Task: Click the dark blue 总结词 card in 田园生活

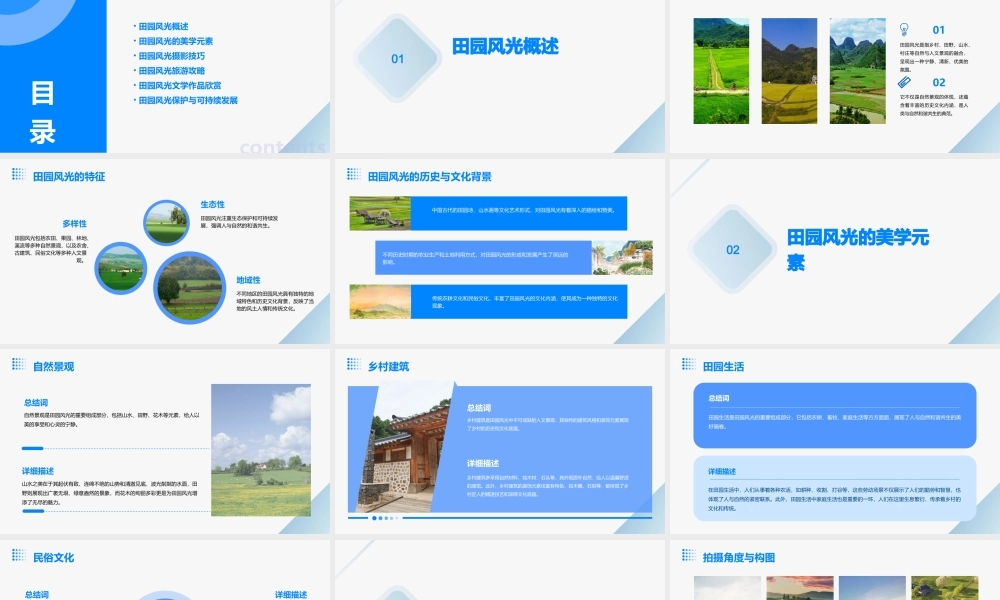Action: [x=835, y=415]
